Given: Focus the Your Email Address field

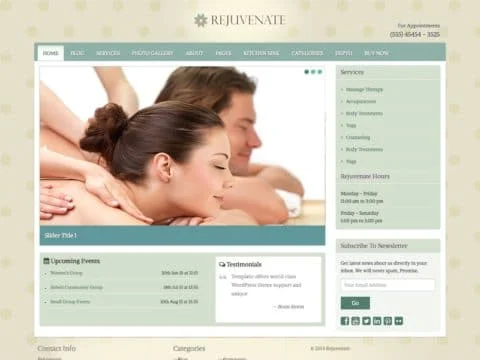Looking at the screenshot, I should point(388,285).
